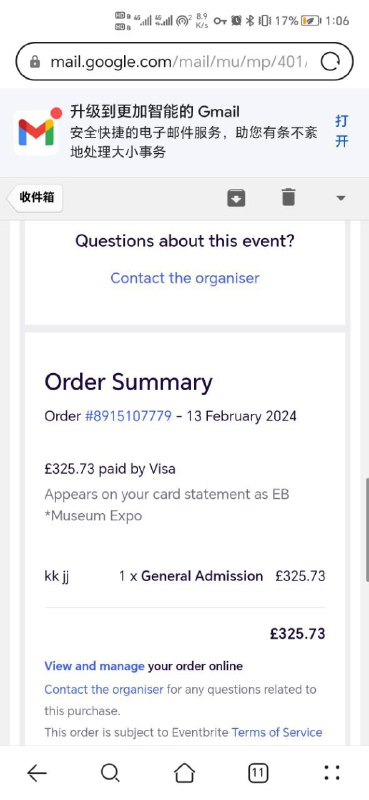Open the tab switcher showing 11

tap(258, 773)
